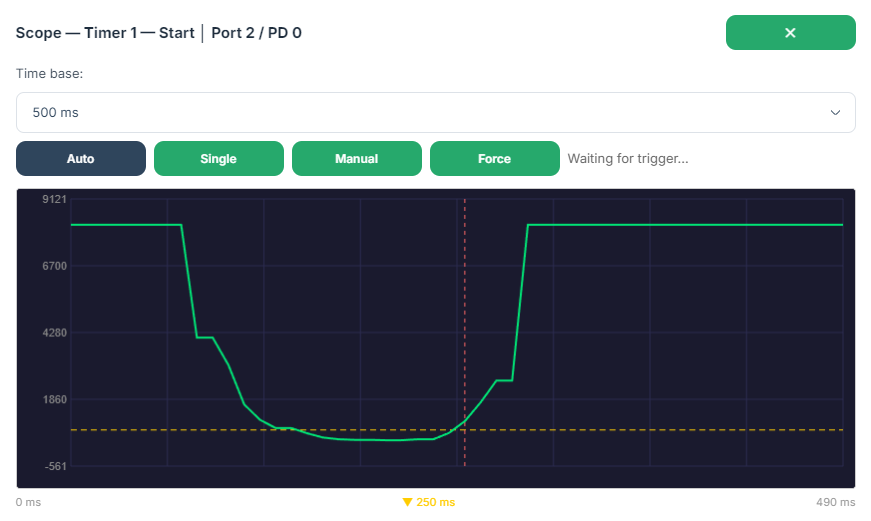Select Manual trigger mode
871x521 pixels.
pos(356,158)
